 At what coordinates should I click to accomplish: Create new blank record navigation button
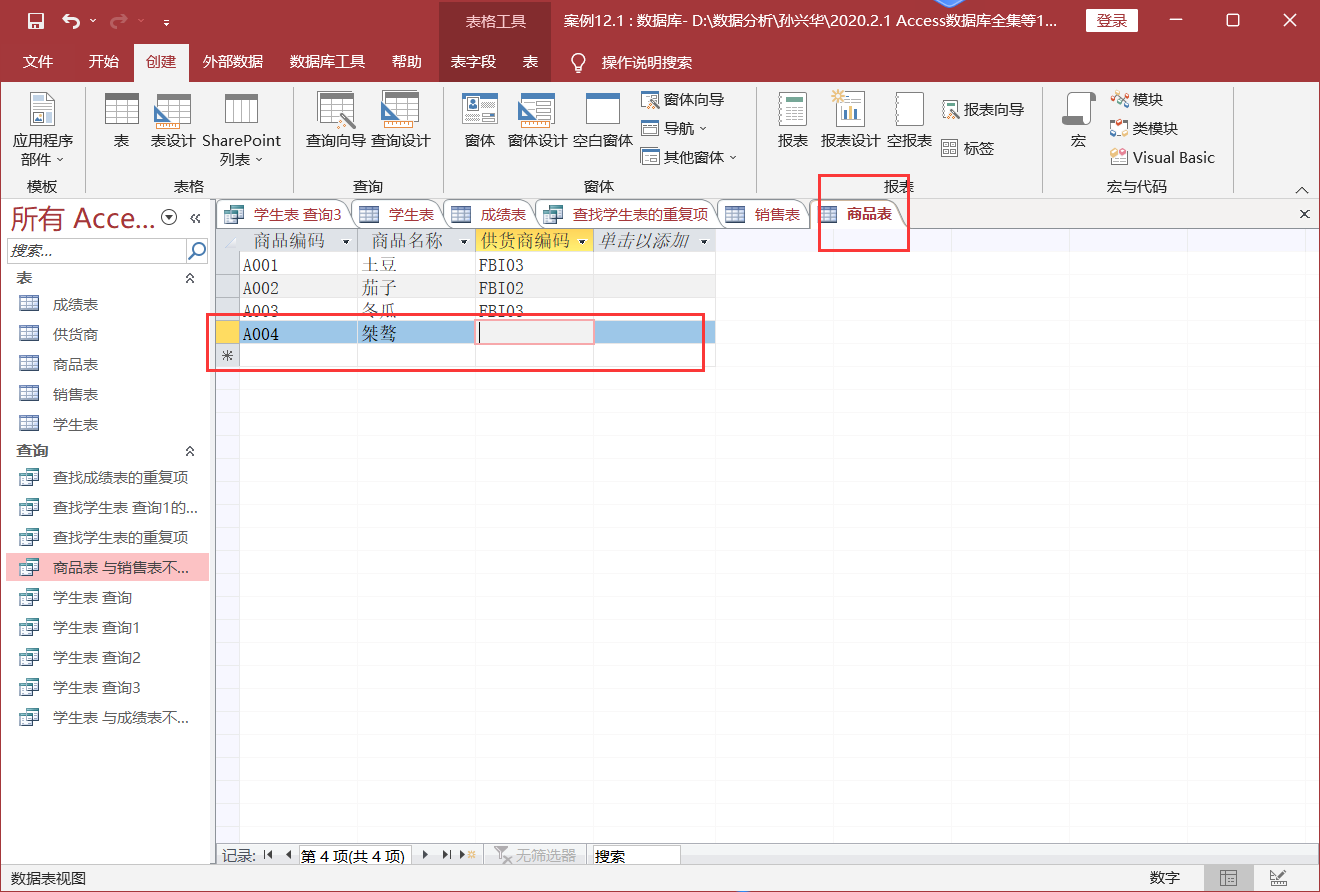coord(467,855)
